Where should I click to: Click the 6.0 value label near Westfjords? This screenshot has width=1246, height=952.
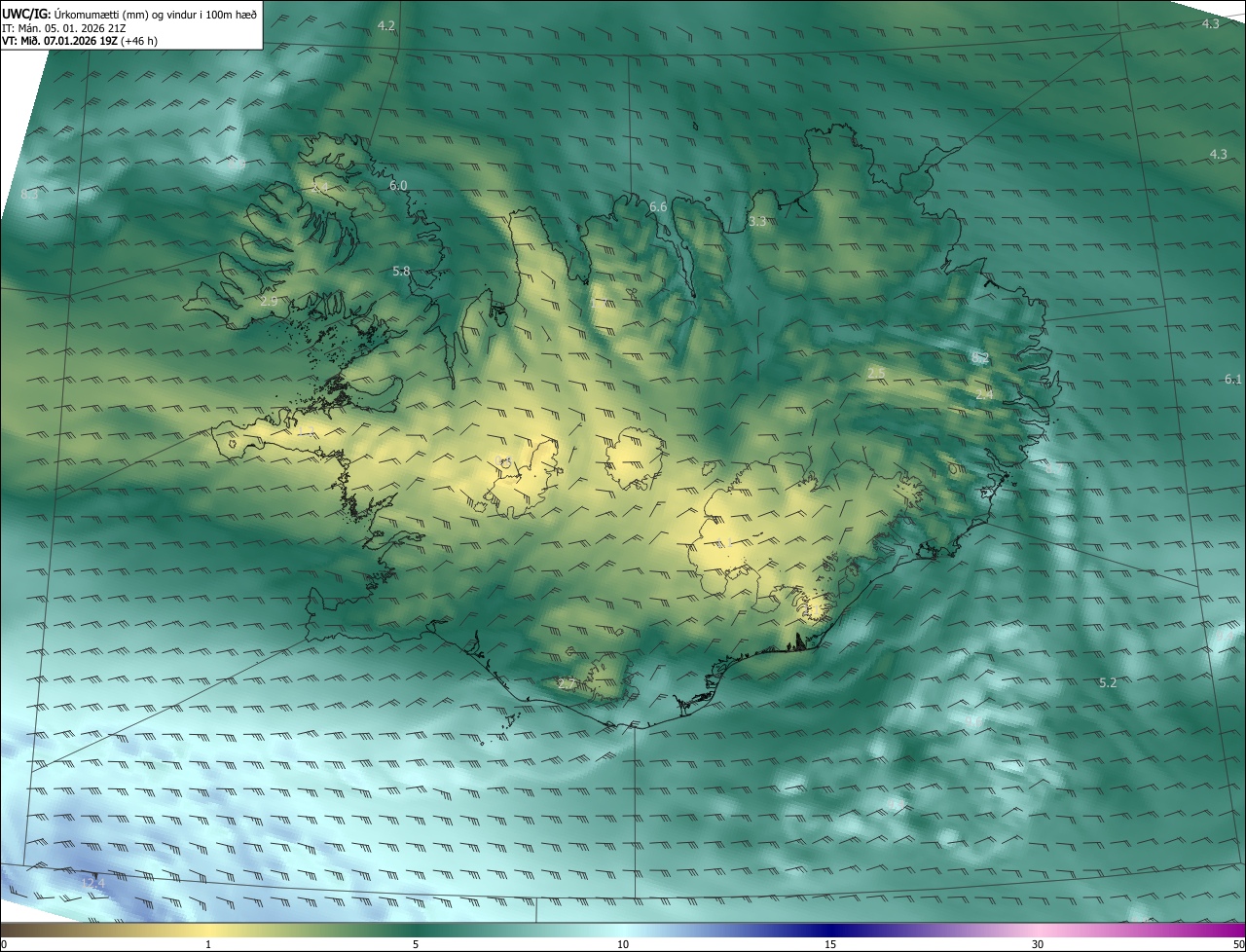[398, 186]
